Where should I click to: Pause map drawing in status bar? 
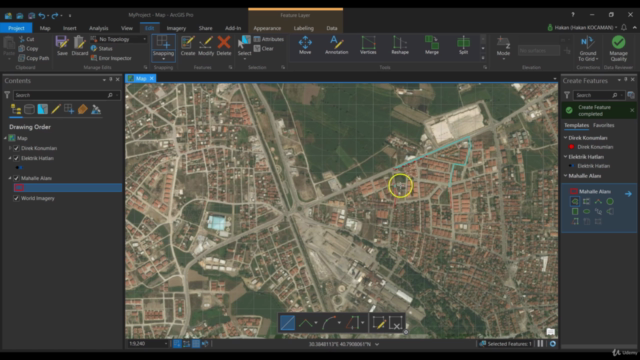(540, 344)
